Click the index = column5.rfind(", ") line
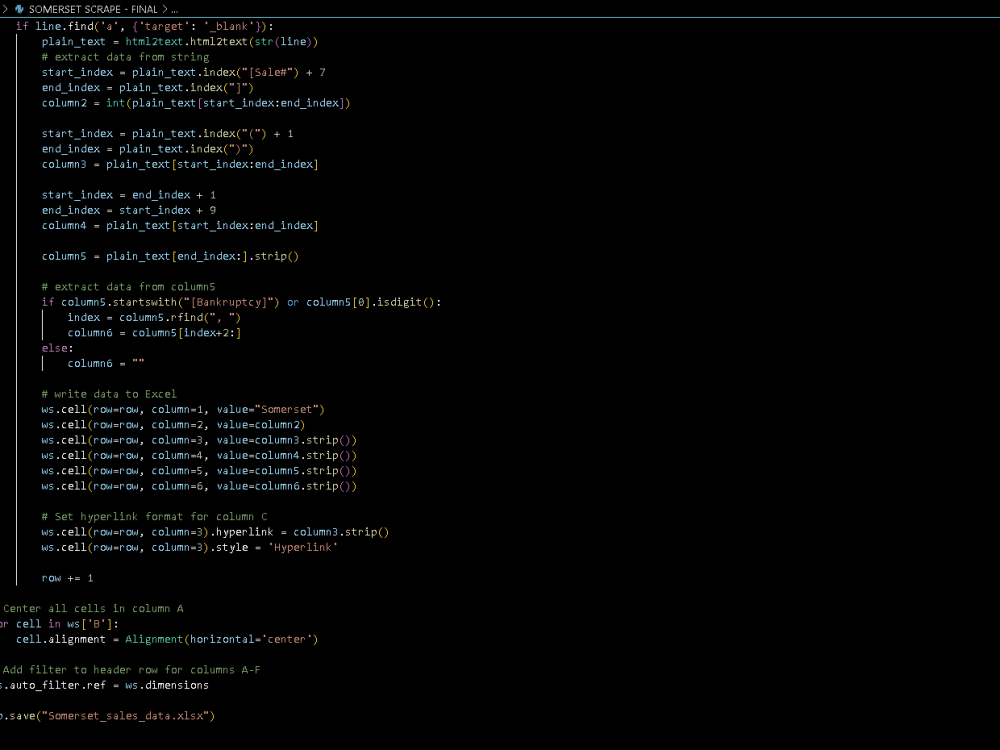 click(x=154, y=317)
